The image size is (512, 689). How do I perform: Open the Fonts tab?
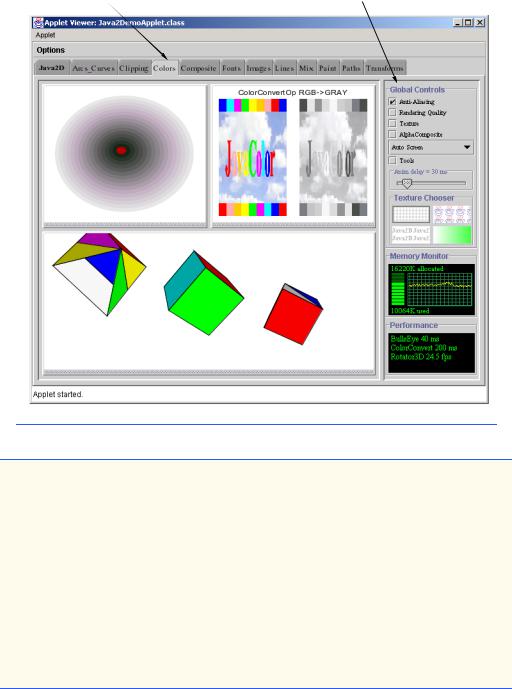coord(232,68)
